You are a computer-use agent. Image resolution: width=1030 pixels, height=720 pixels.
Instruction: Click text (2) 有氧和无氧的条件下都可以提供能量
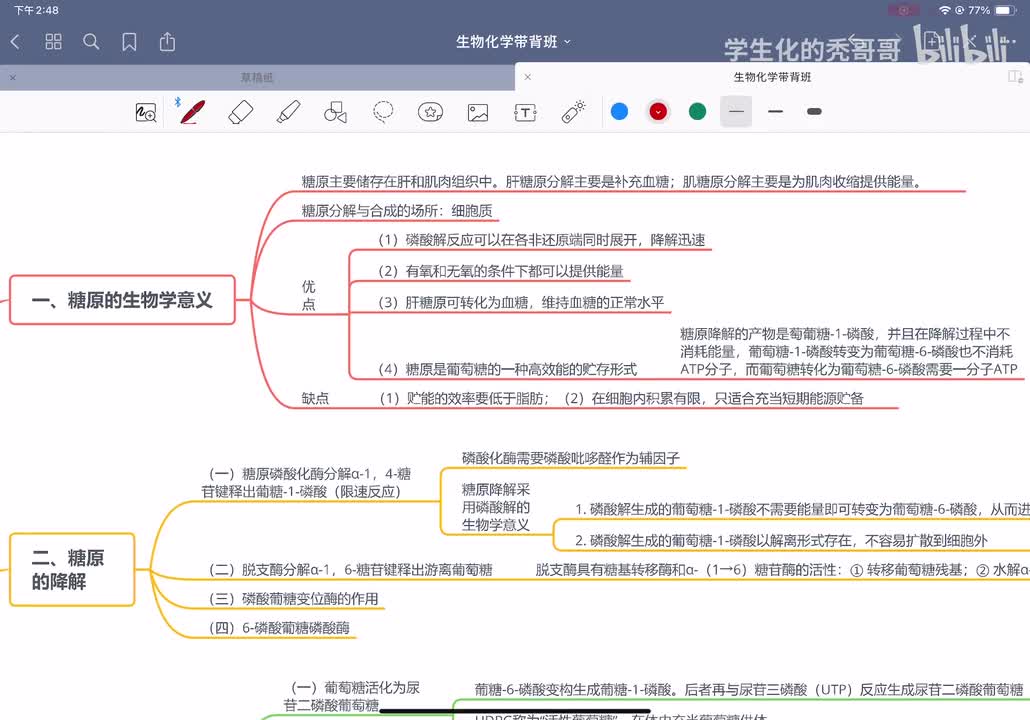pyautogui.click(x=501, y=271)
